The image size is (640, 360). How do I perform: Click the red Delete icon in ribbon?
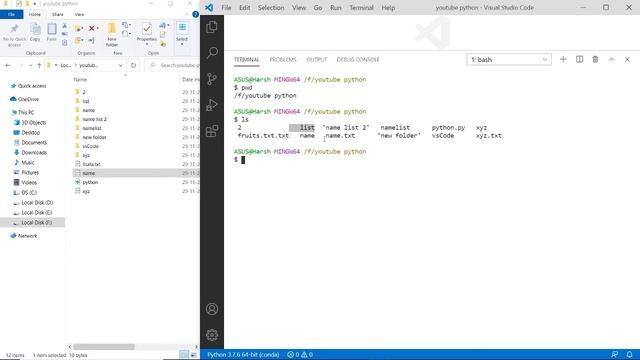91,28
